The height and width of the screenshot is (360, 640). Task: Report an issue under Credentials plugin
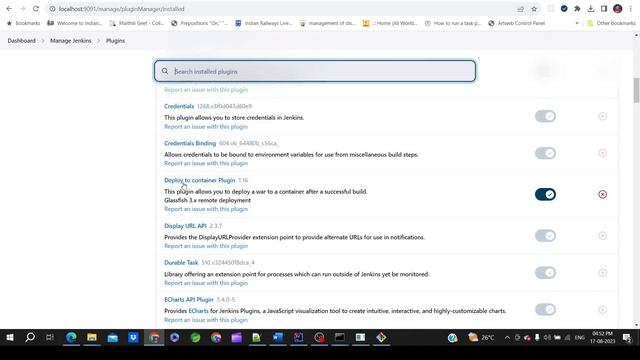pyautogui.click(x=206, y=127)
